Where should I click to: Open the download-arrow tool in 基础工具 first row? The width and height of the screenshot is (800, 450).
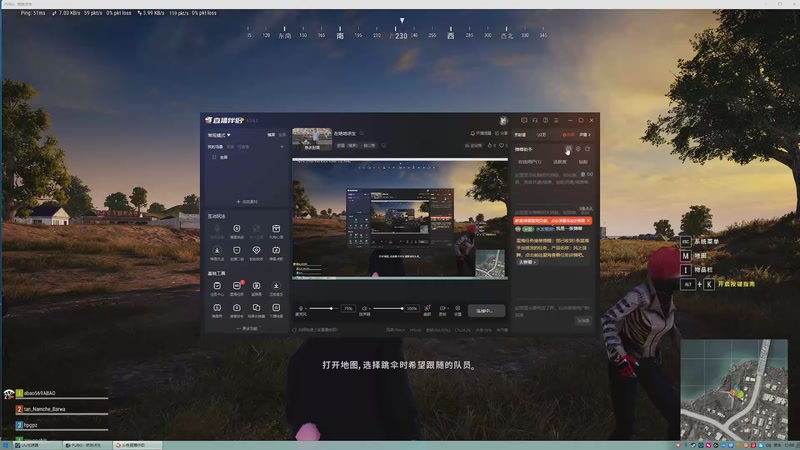click(276, 288)
